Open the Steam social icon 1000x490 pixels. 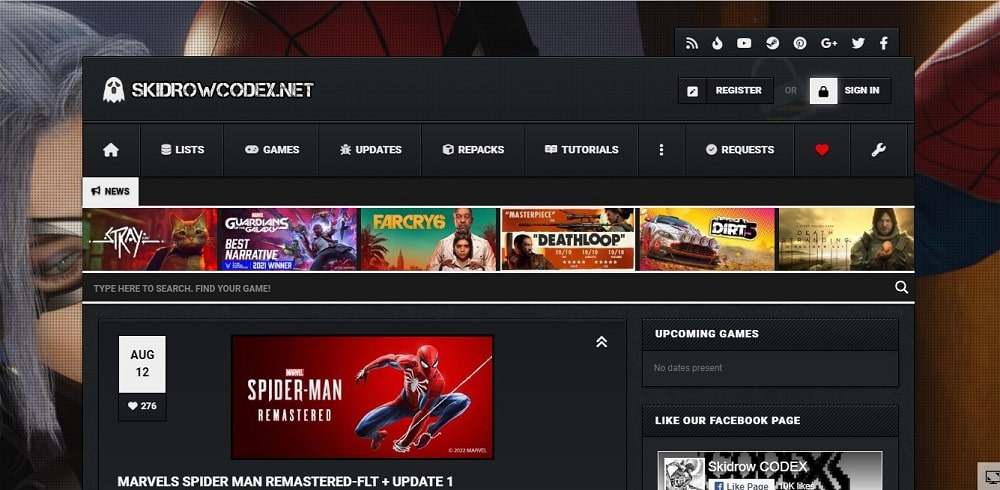coord(772,43)
